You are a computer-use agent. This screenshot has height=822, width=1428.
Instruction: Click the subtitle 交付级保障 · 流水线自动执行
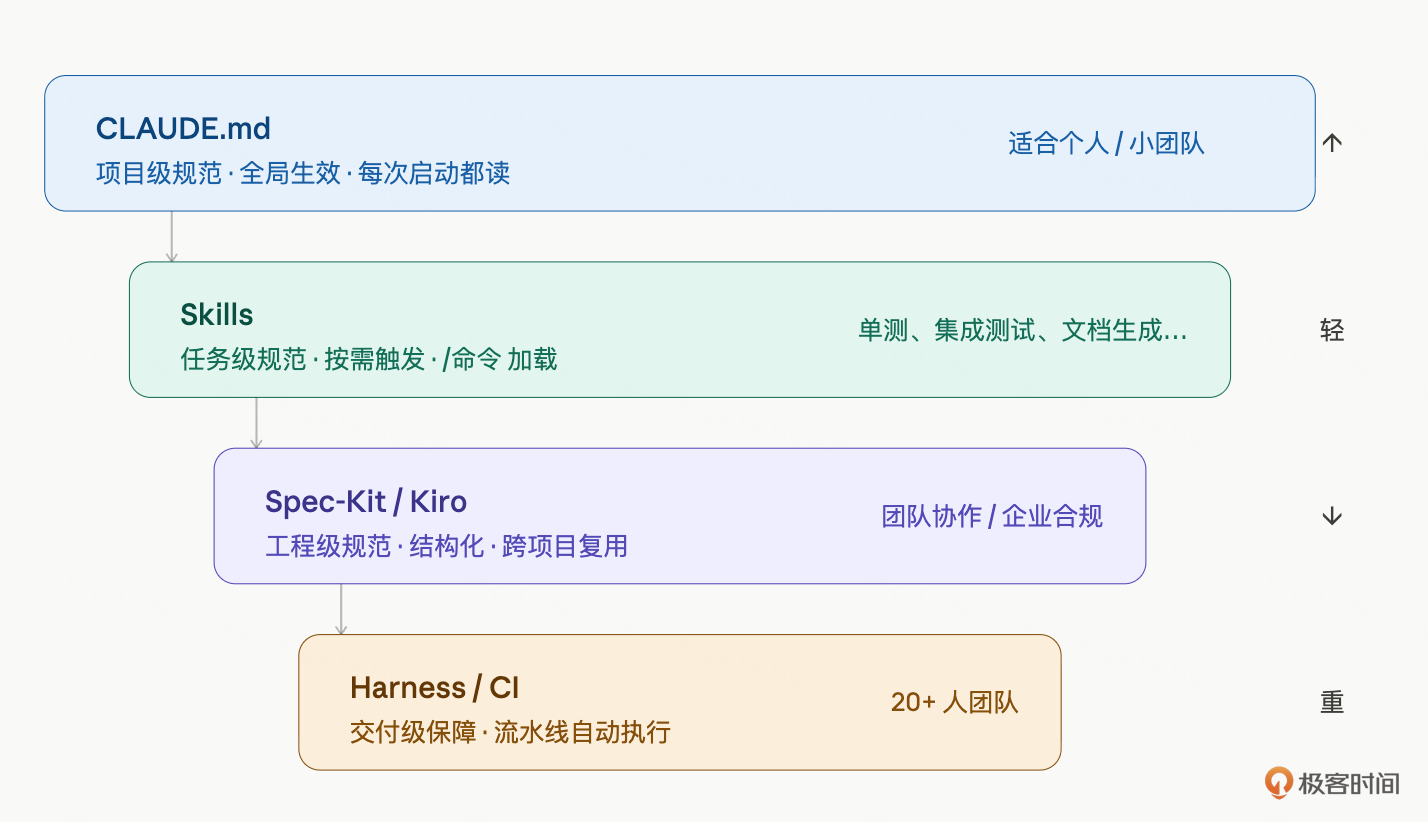tap(510, 732)
